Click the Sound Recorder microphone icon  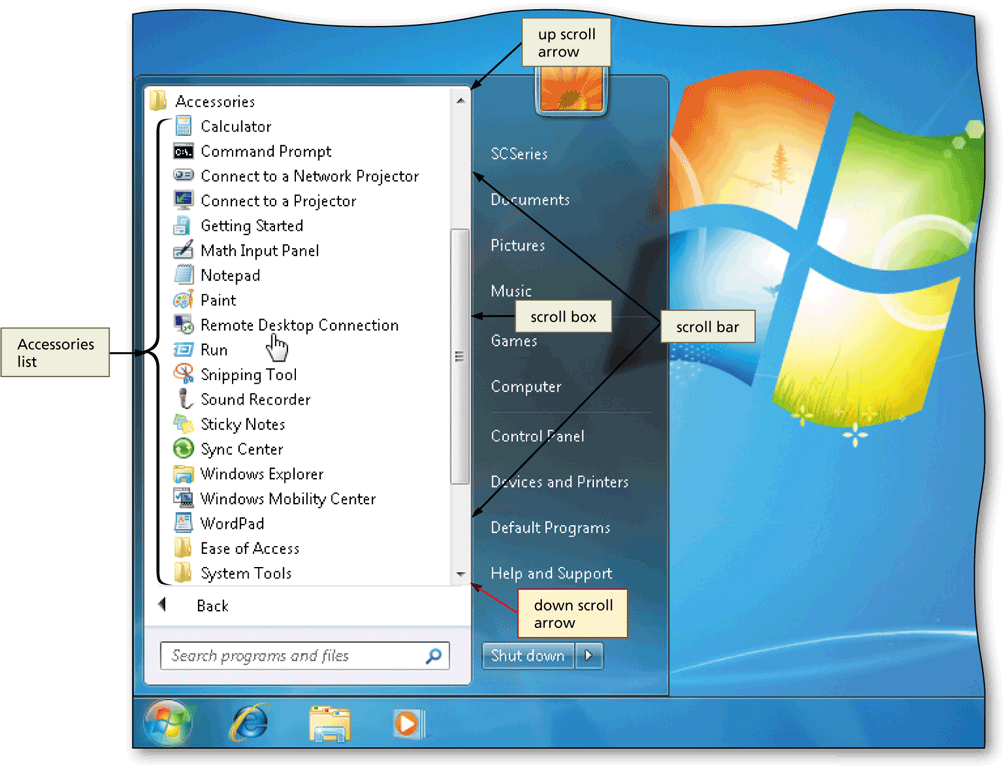pyautogui.click(x=185, y=399)
